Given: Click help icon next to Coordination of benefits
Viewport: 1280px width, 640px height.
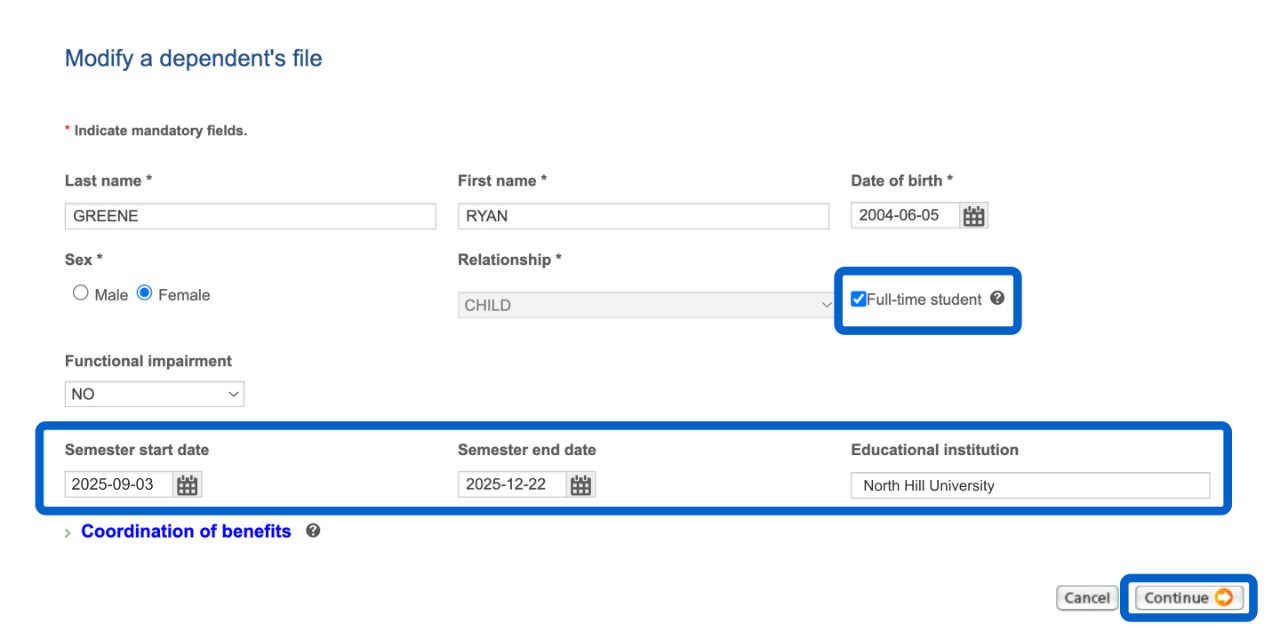Looking at the screenshot, I should [x=313, y=531].
